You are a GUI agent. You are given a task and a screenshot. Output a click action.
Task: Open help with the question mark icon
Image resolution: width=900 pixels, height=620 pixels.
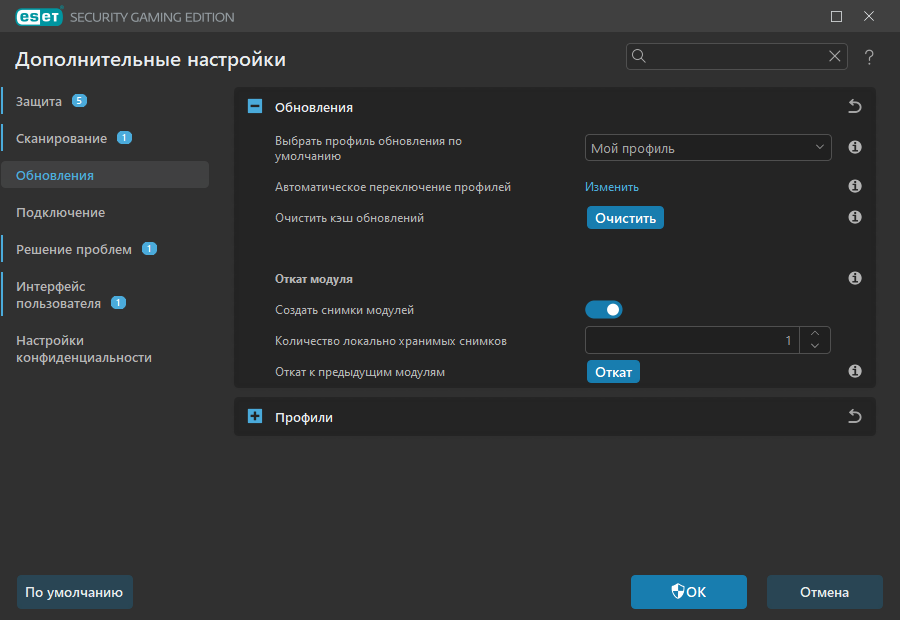[x=869, y=57]
